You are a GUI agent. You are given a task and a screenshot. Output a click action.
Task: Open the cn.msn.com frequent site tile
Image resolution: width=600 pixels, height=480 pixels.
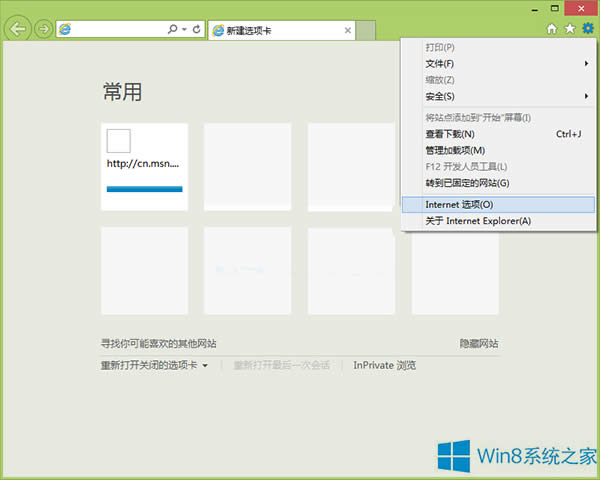coord(144,166)
